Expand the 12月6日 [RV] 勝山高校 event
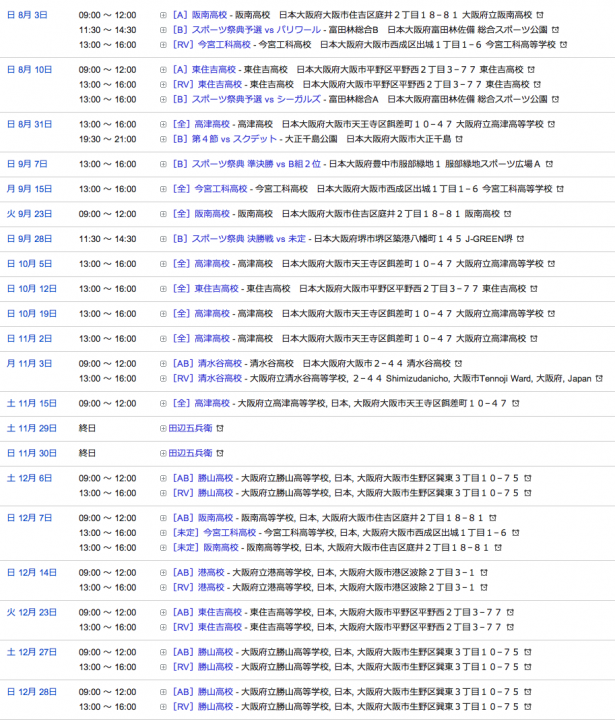615x720 pixels. [163, 493]
